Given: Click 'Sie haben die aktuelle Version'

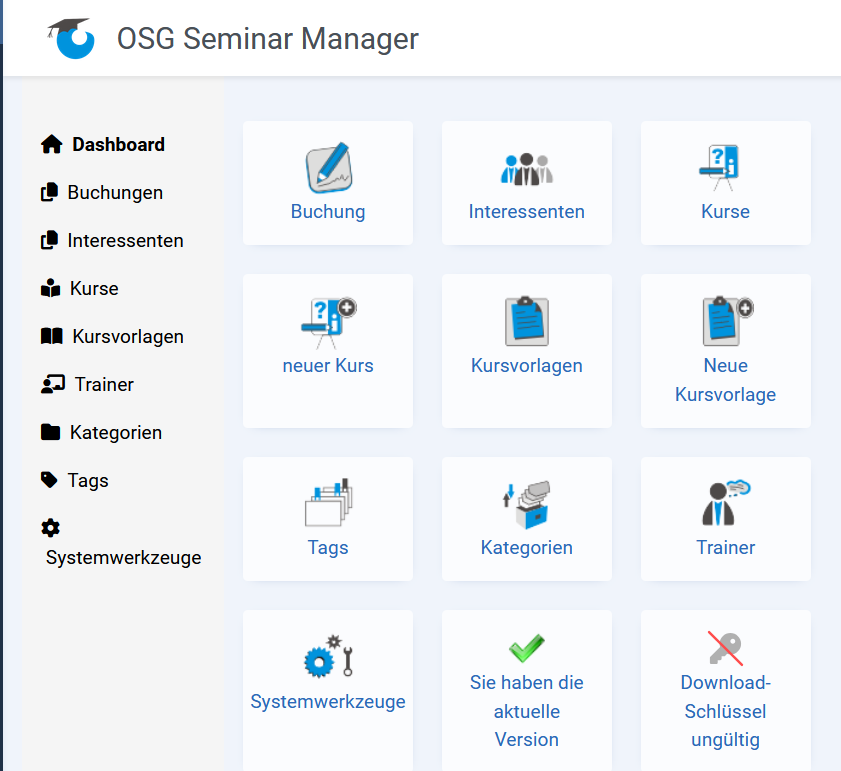Looking at the screenshot, I should click(526, 711).
